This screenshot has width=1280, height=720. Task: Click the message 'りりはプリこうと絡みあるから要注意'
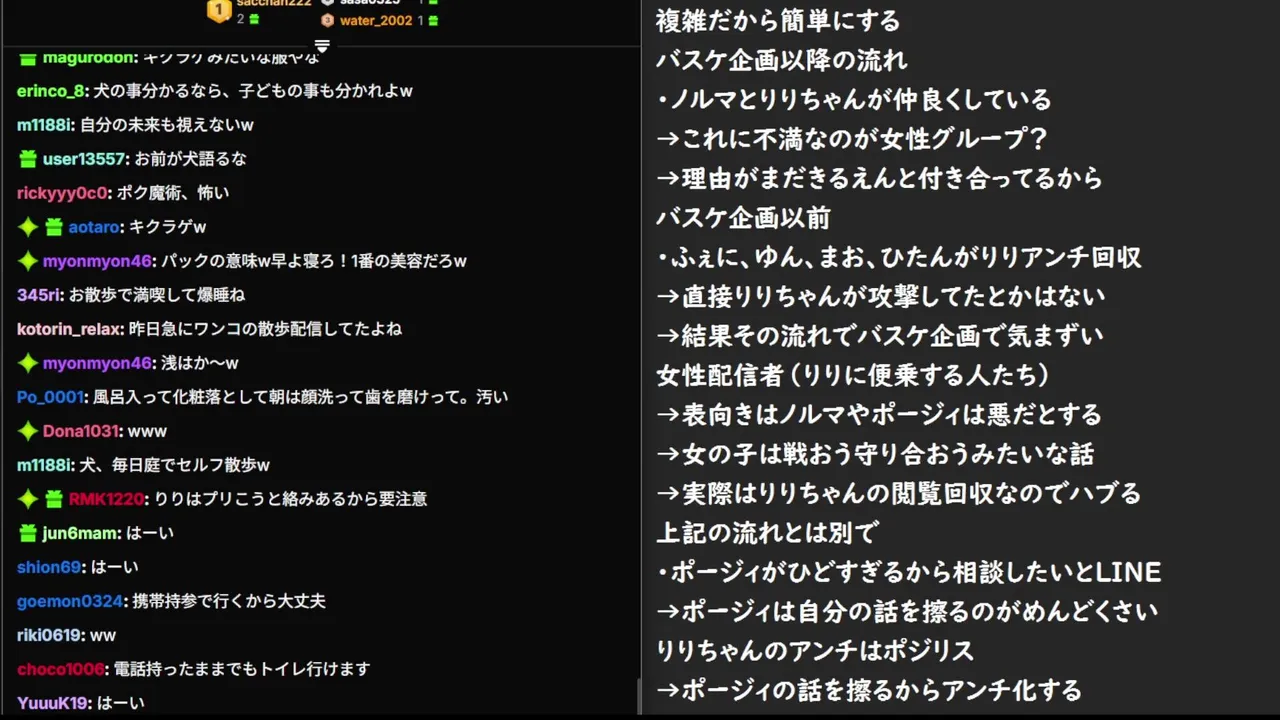coord(290,499)
